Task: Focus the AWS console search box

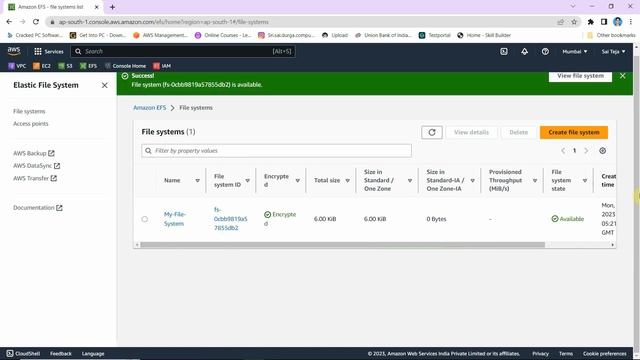Action: pyautogui.click(x=183, y=51)
